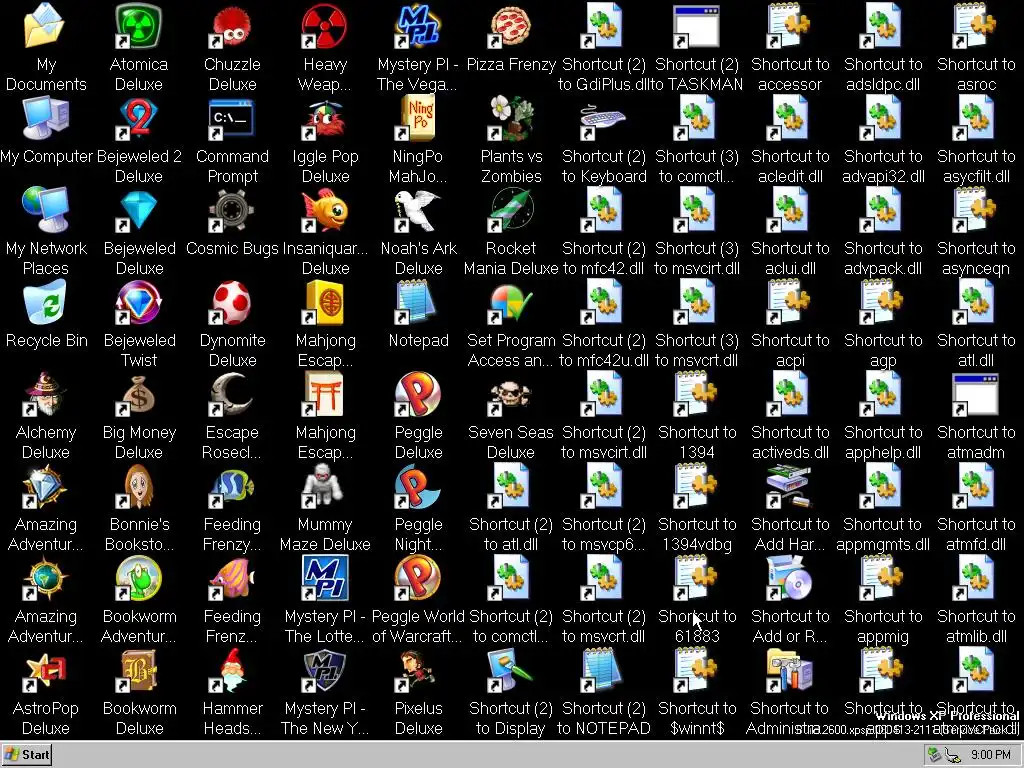
Task: Click the 9:00 PM taskbar clock
Action: click(991, 755)
